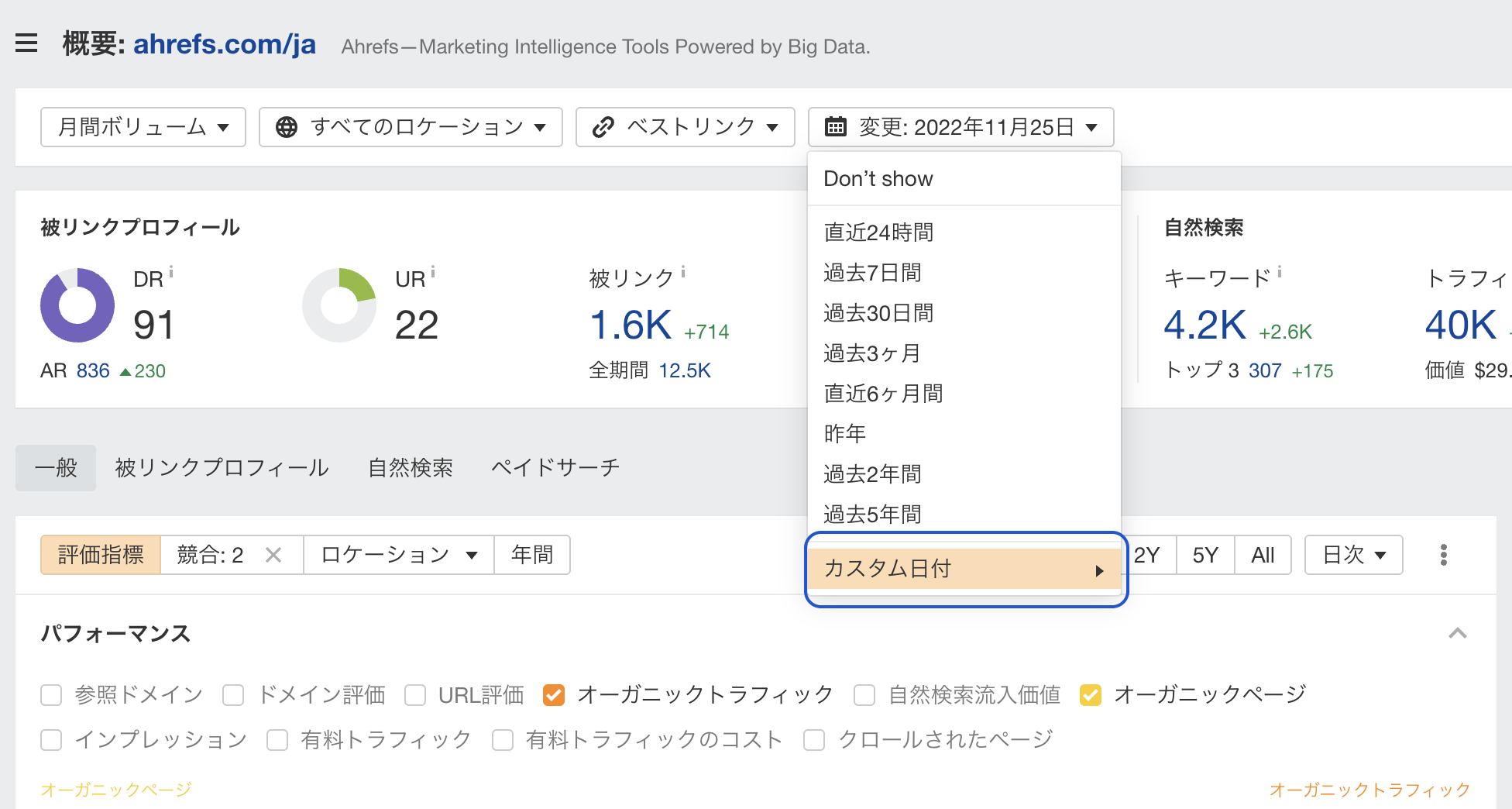Image resolution: width=1512 pixels, height=809 pixels.
Task: Open the 月間ボリューム dropdown
Action: pos(143,127)
